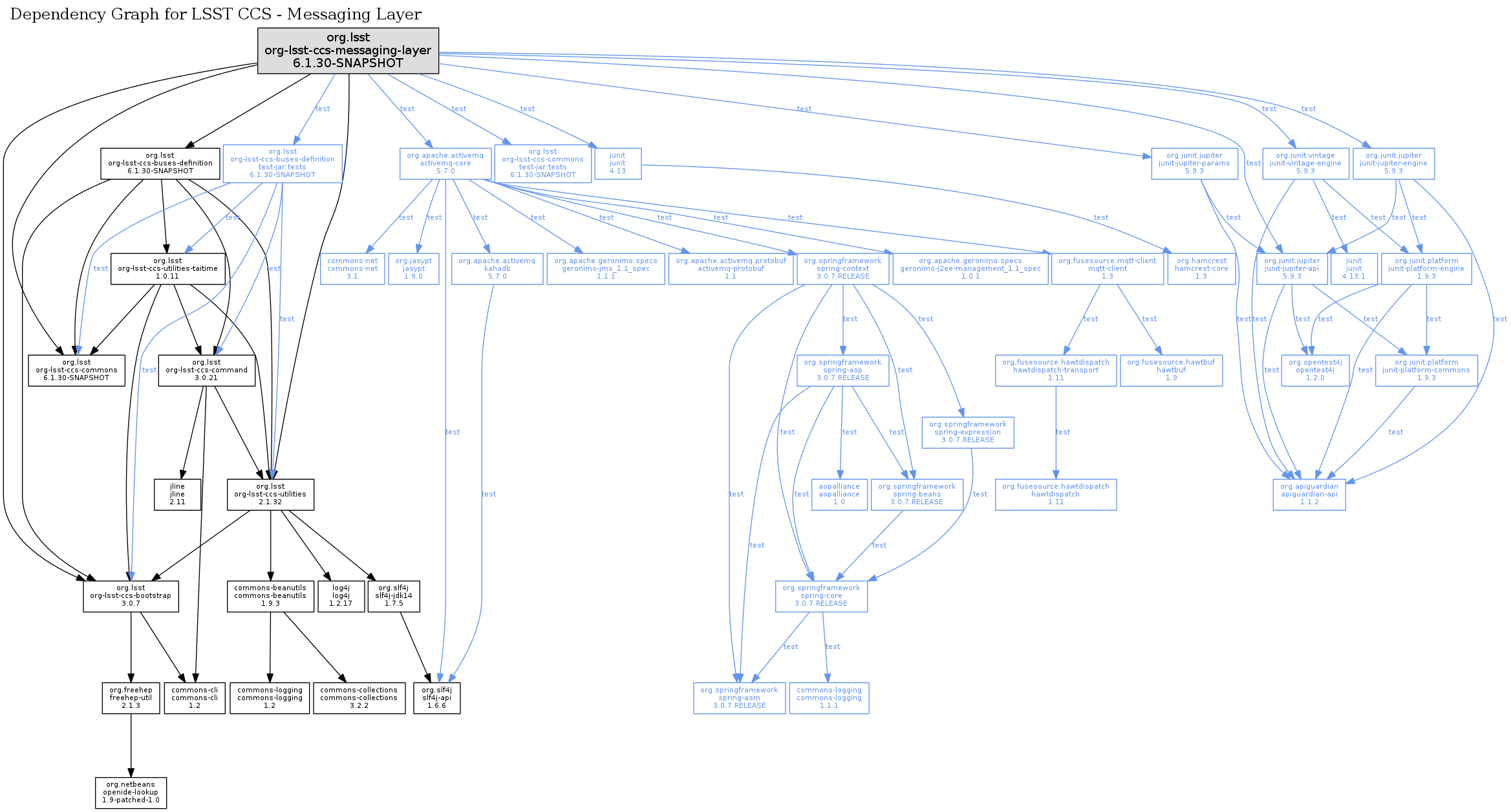The image size is (1511, 812).
Task: Click the openide-lookup 1.9-patched-1.0 node
Action: point(131,793)
